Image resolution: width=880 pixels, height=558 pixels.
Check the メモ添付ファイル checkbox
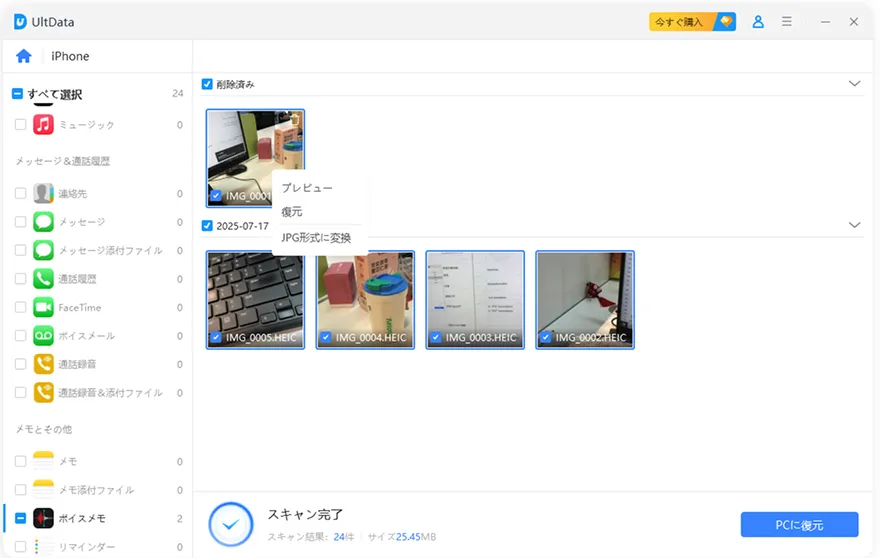coord(20,490)
